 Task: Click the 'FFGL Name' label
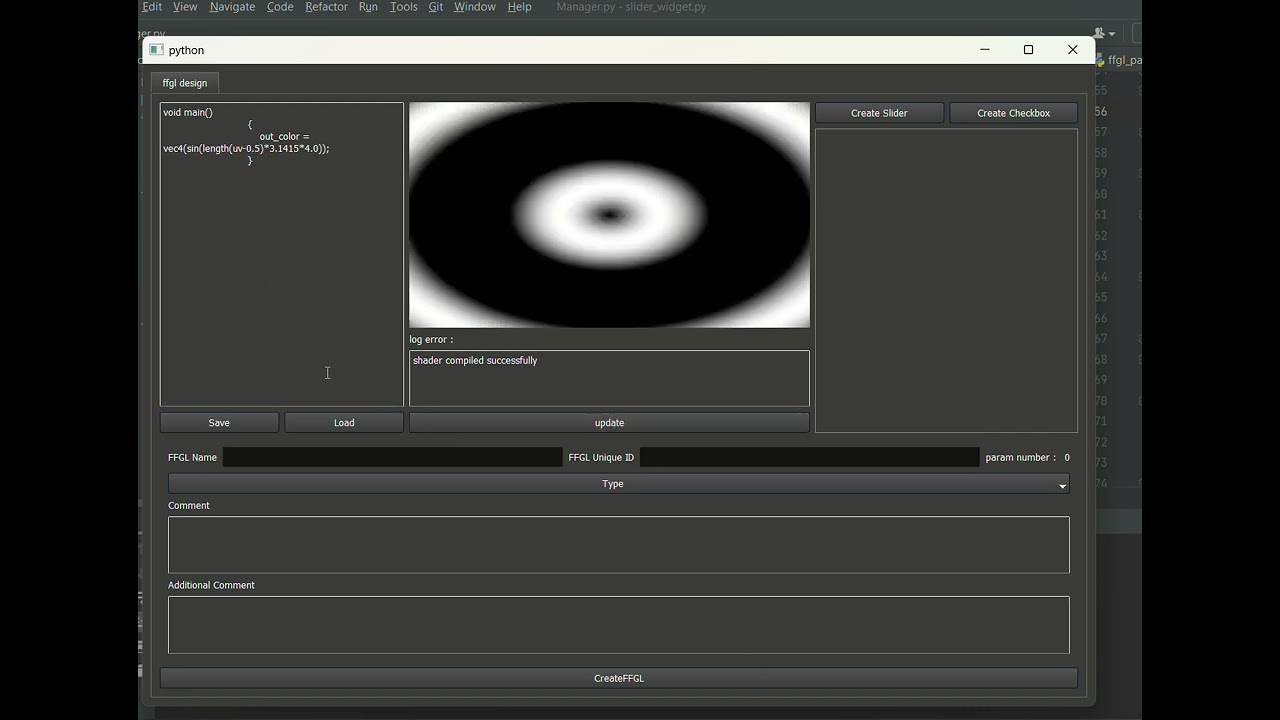point(192,458)
